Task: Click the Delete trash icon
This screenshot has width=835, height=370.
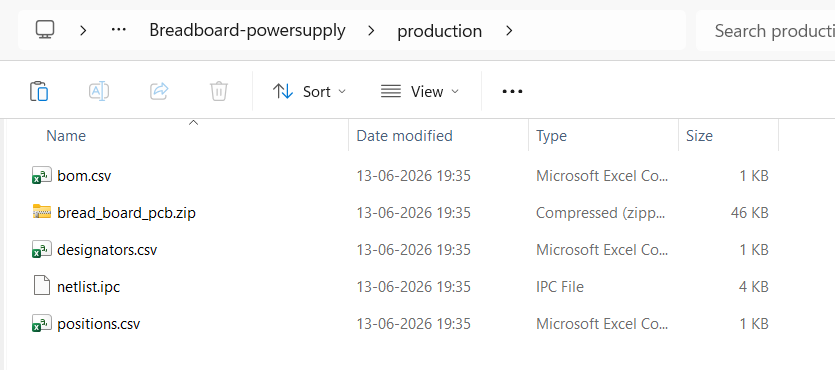Action: 219,91
